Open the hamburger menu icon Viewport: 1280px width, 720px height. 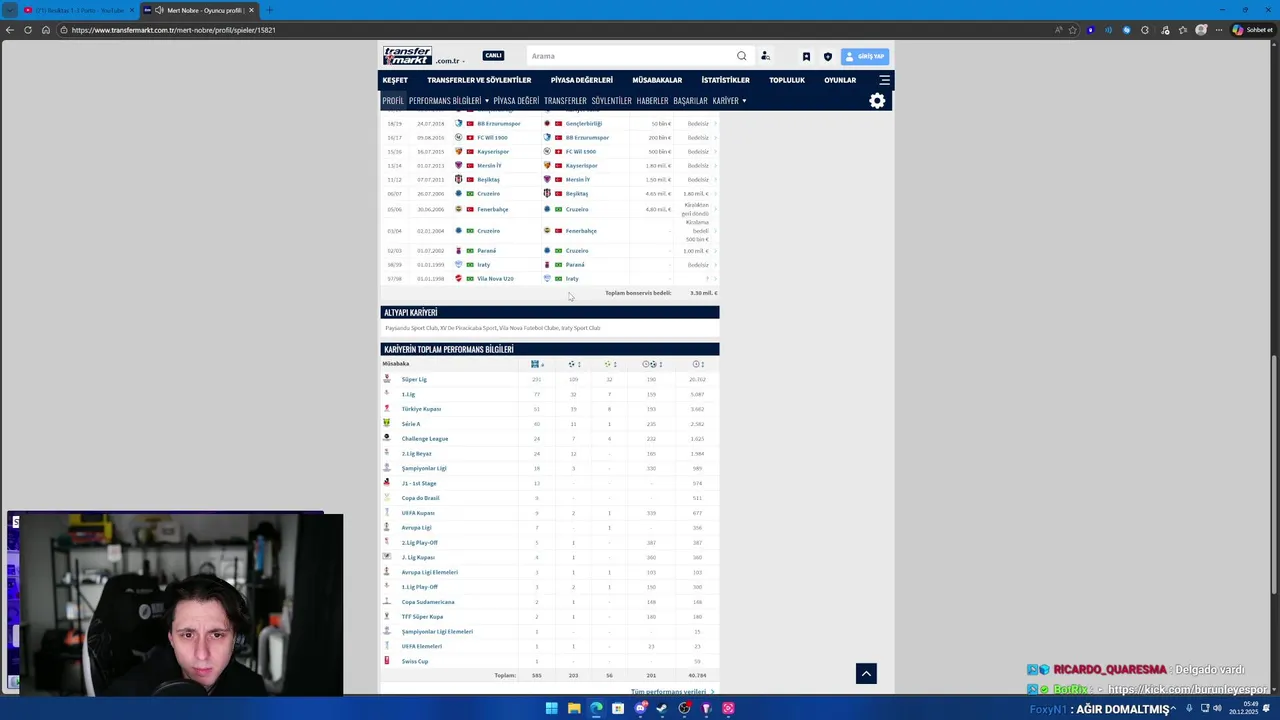[884, 80]
